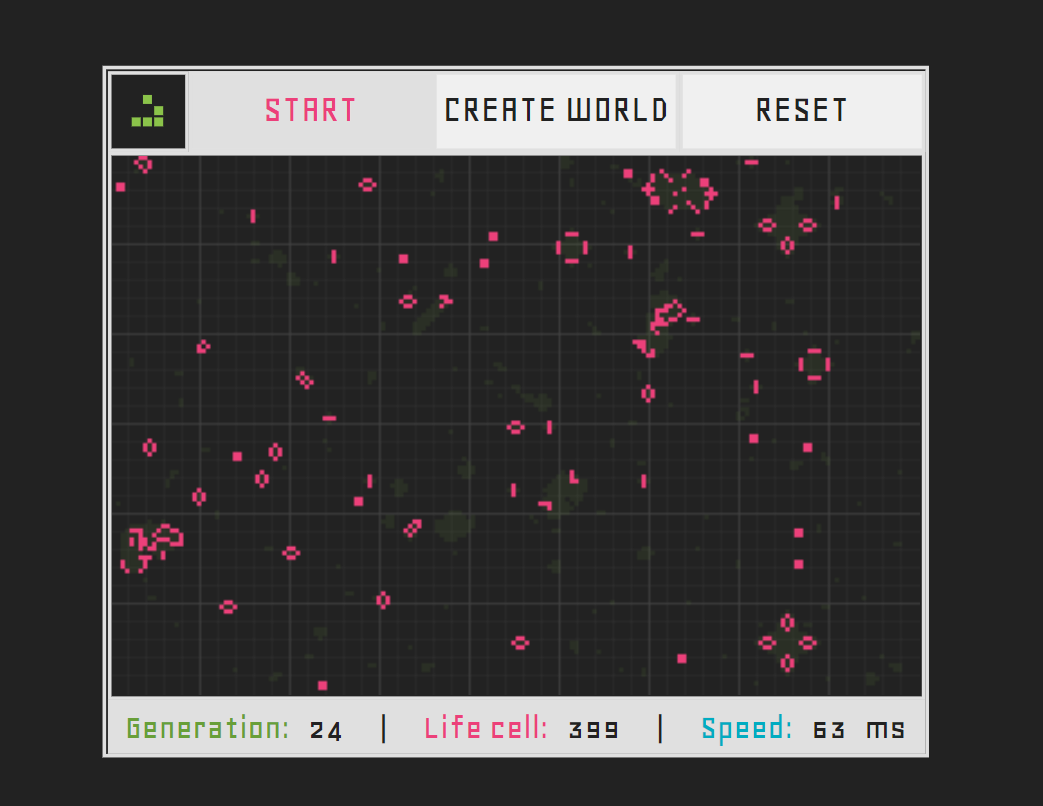The width and height of the screenshot is (1043, 806).
Task: Click the Generation: 24 counter text
Action: [234, 730]
